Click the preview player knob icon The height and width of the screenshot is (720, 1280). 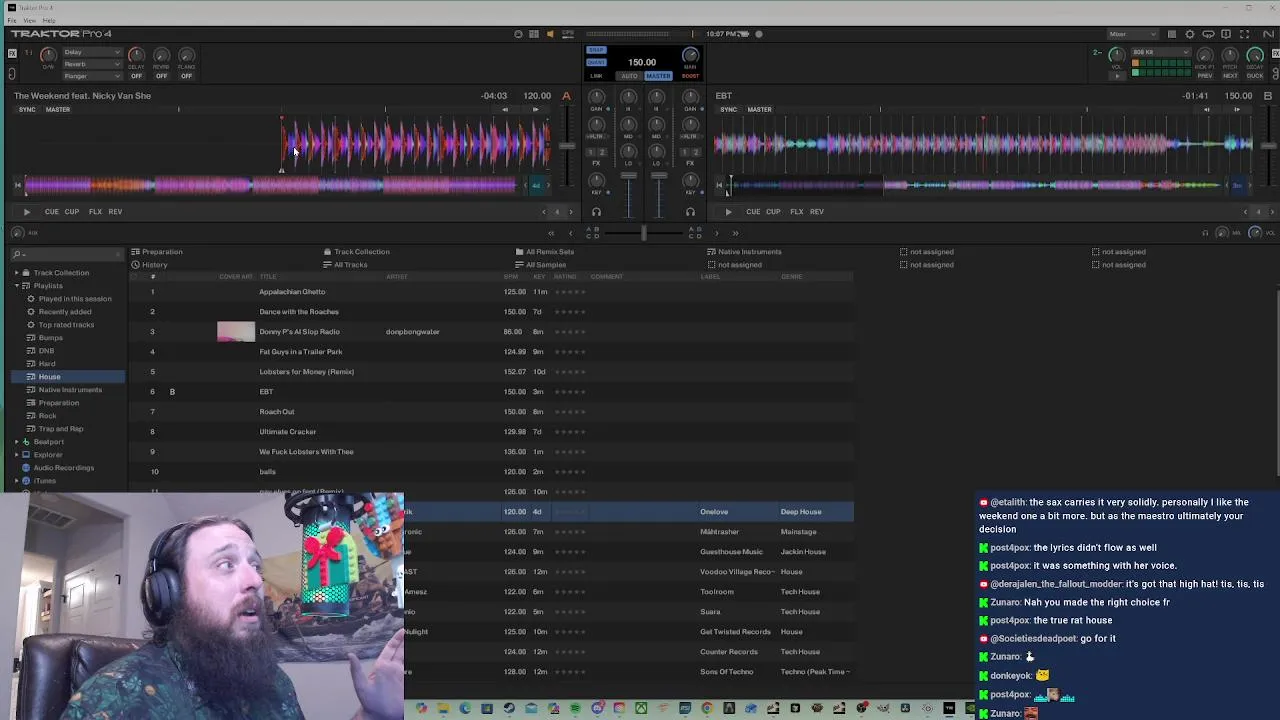[x=17, y=233]
